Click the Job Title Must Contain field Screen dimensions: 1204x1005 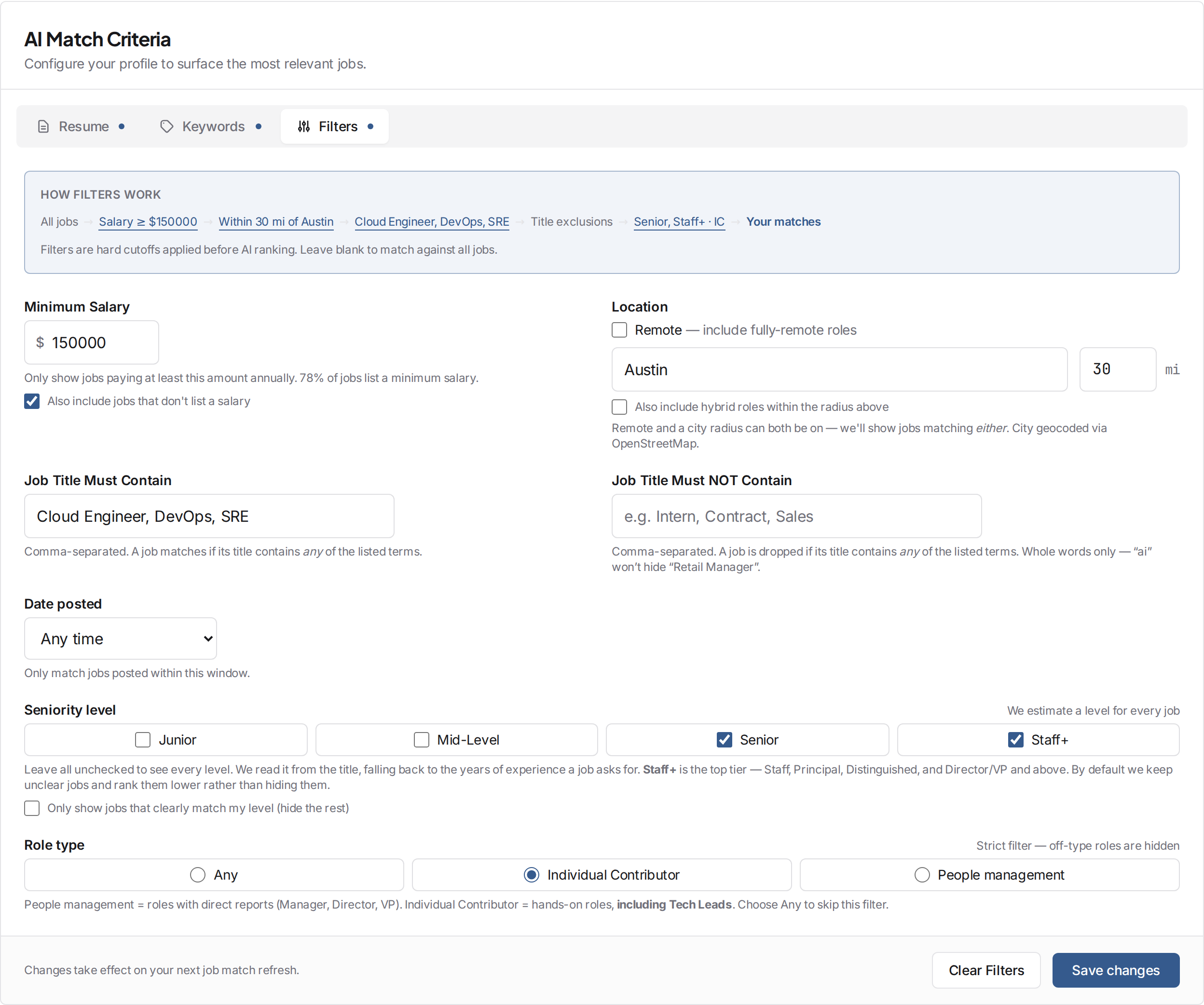(x=209, y=516)
